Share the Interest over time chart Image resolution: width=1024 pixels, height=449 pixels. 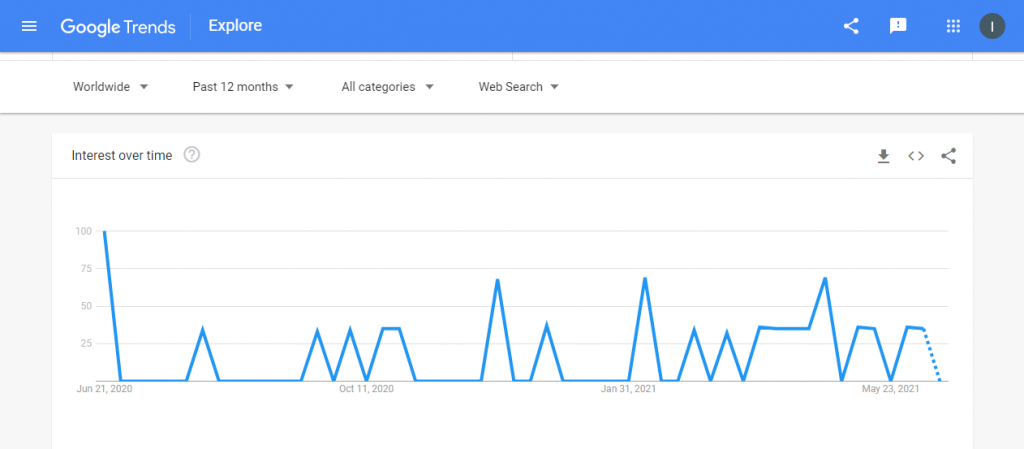point(948,156)
